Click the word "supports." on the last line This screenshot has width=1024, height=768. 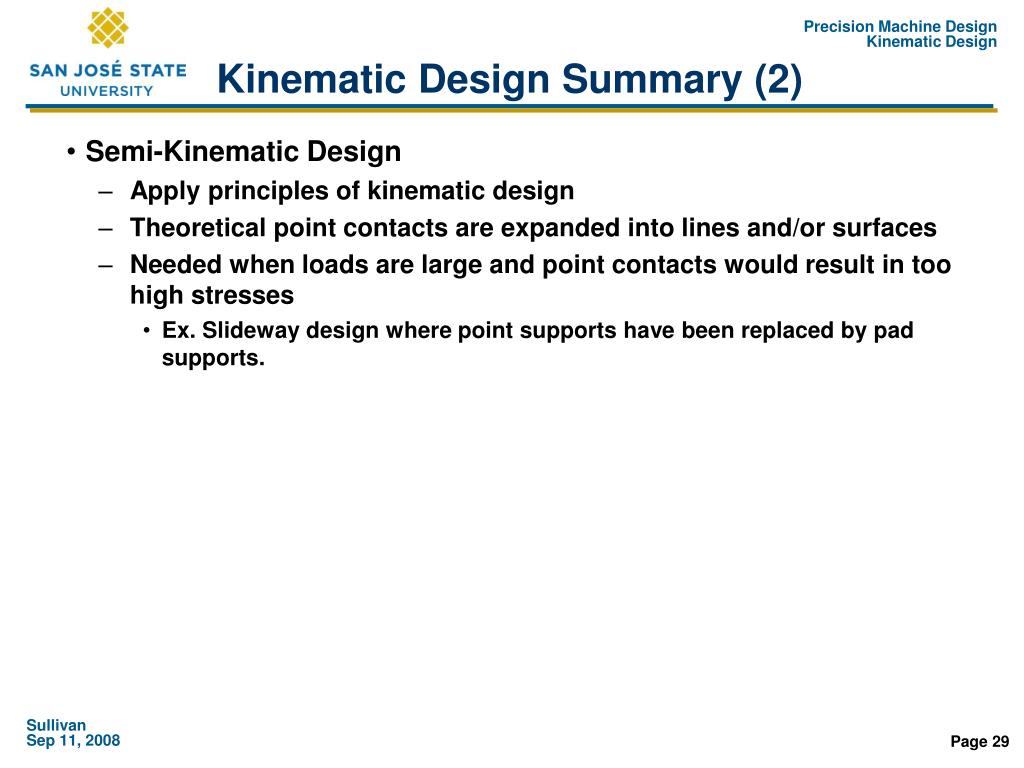[x=213, y=358]
